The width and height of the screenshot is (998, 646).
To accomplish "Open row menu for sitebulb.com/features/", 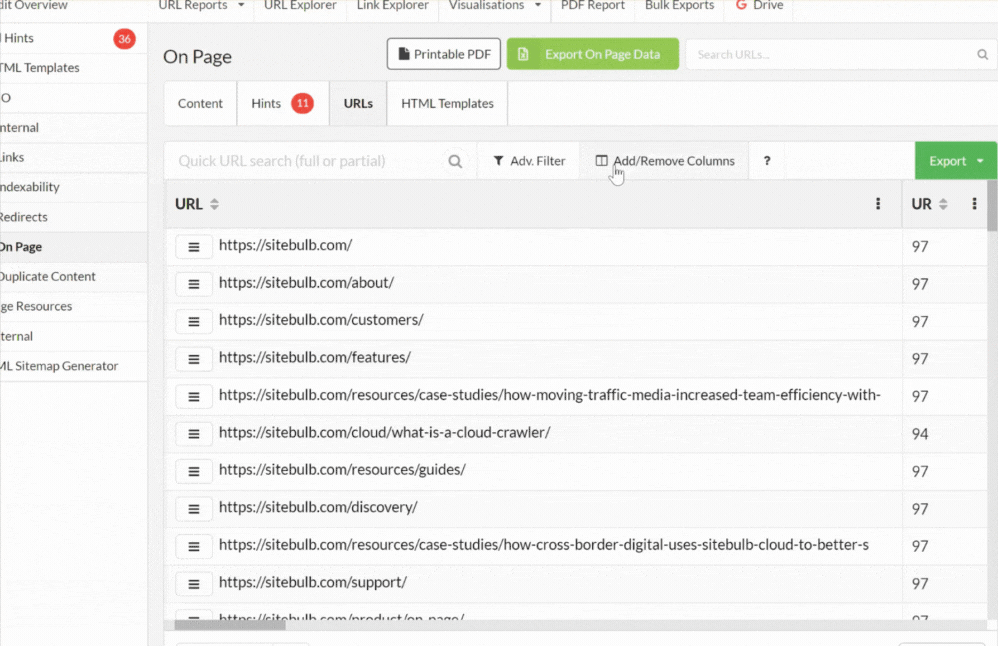I will [x=193, y=360].
